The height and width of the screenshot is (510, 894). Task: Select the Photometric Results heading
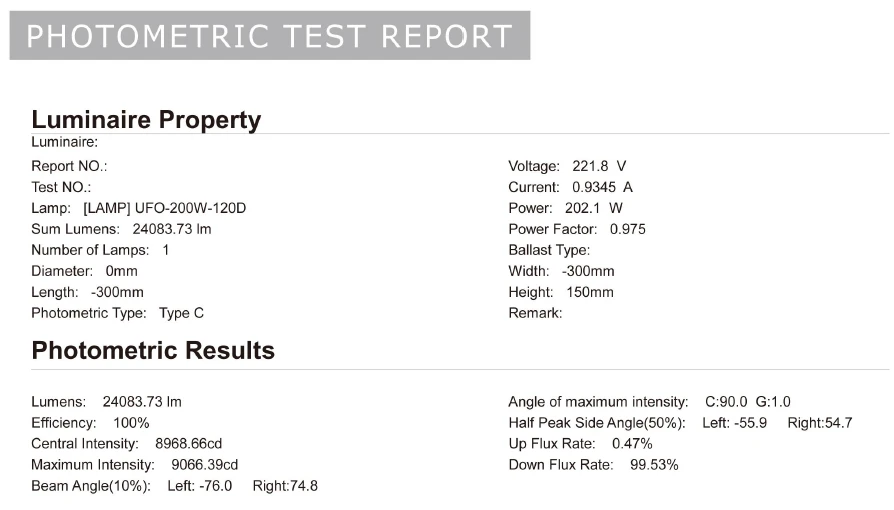tap(153, 350)
